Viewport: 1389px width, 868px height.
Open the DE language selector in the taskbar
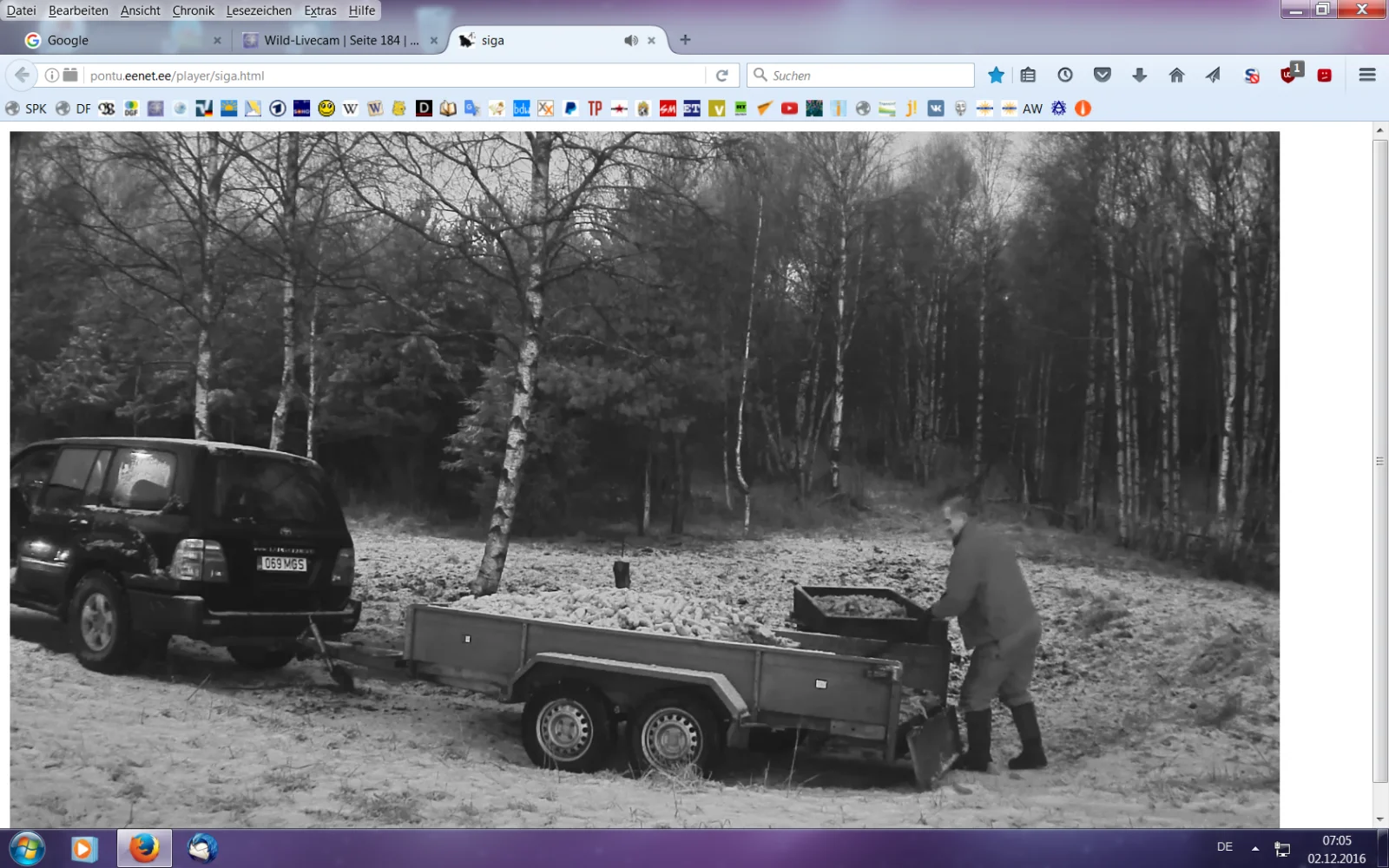pos(1224,847)
